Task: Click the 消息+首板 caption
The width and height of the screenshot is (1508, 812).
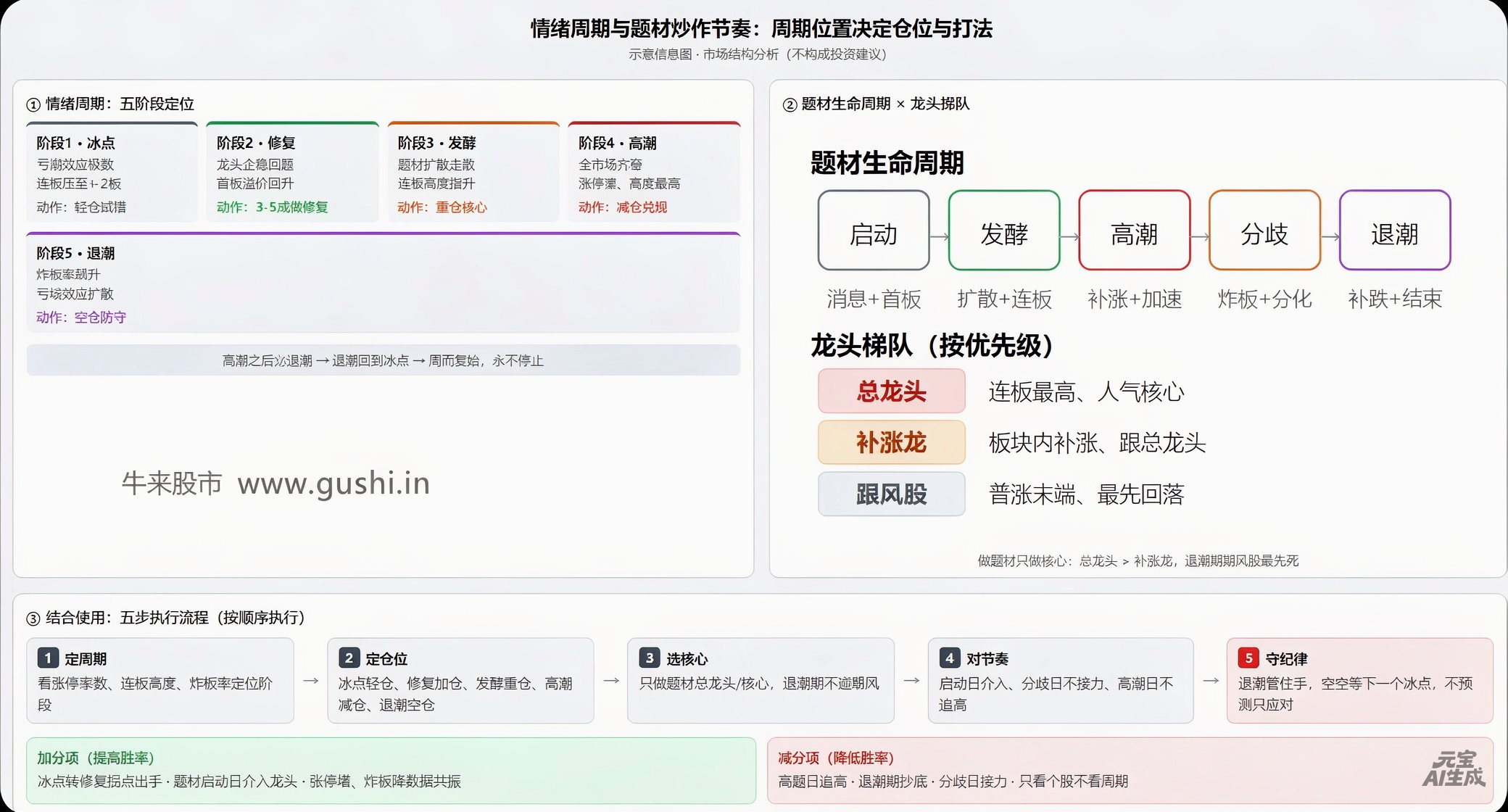Action: tap(874, 299)
